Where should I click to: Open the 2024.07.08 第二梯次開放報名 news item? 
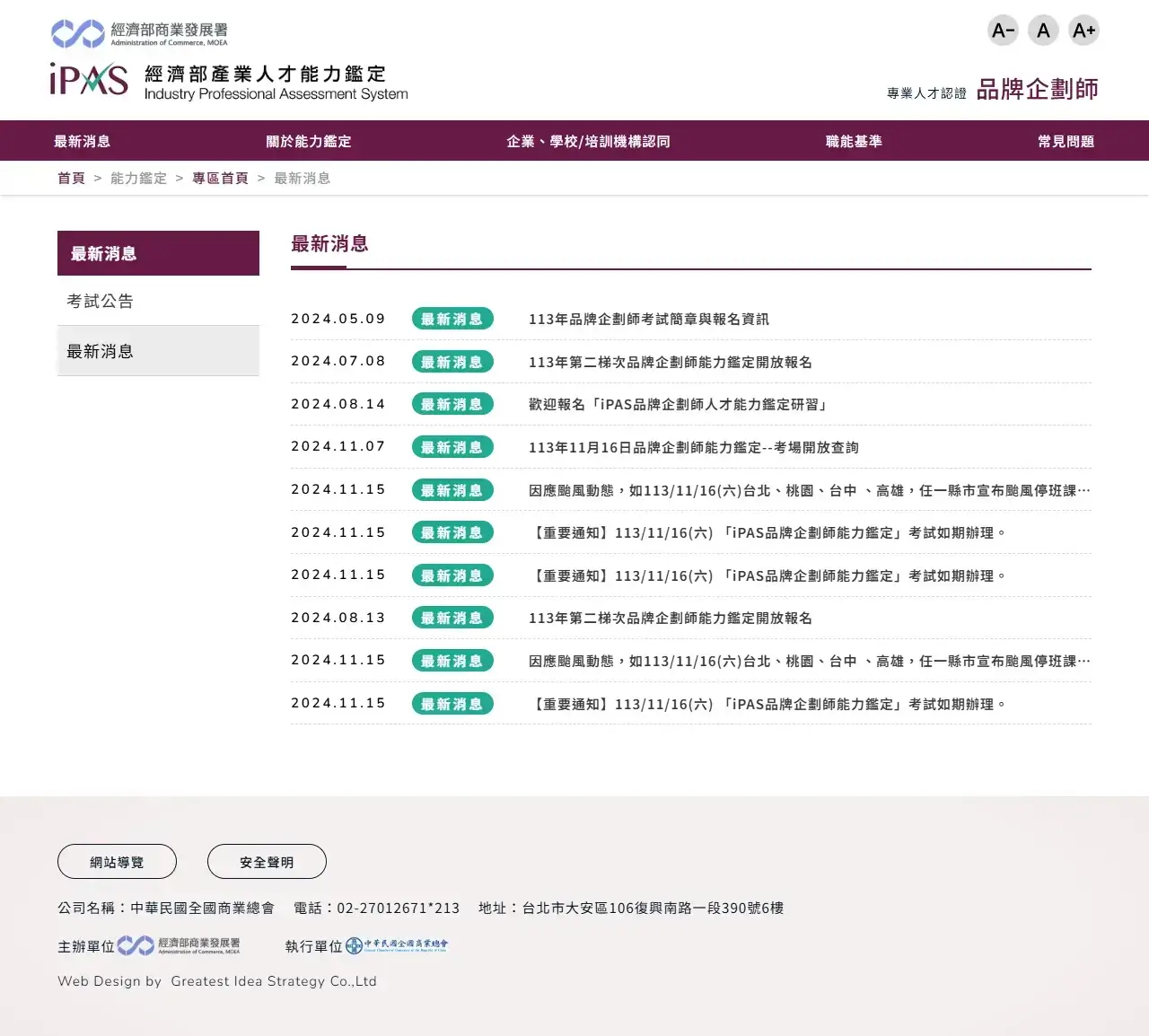click(x=670, y=362)
